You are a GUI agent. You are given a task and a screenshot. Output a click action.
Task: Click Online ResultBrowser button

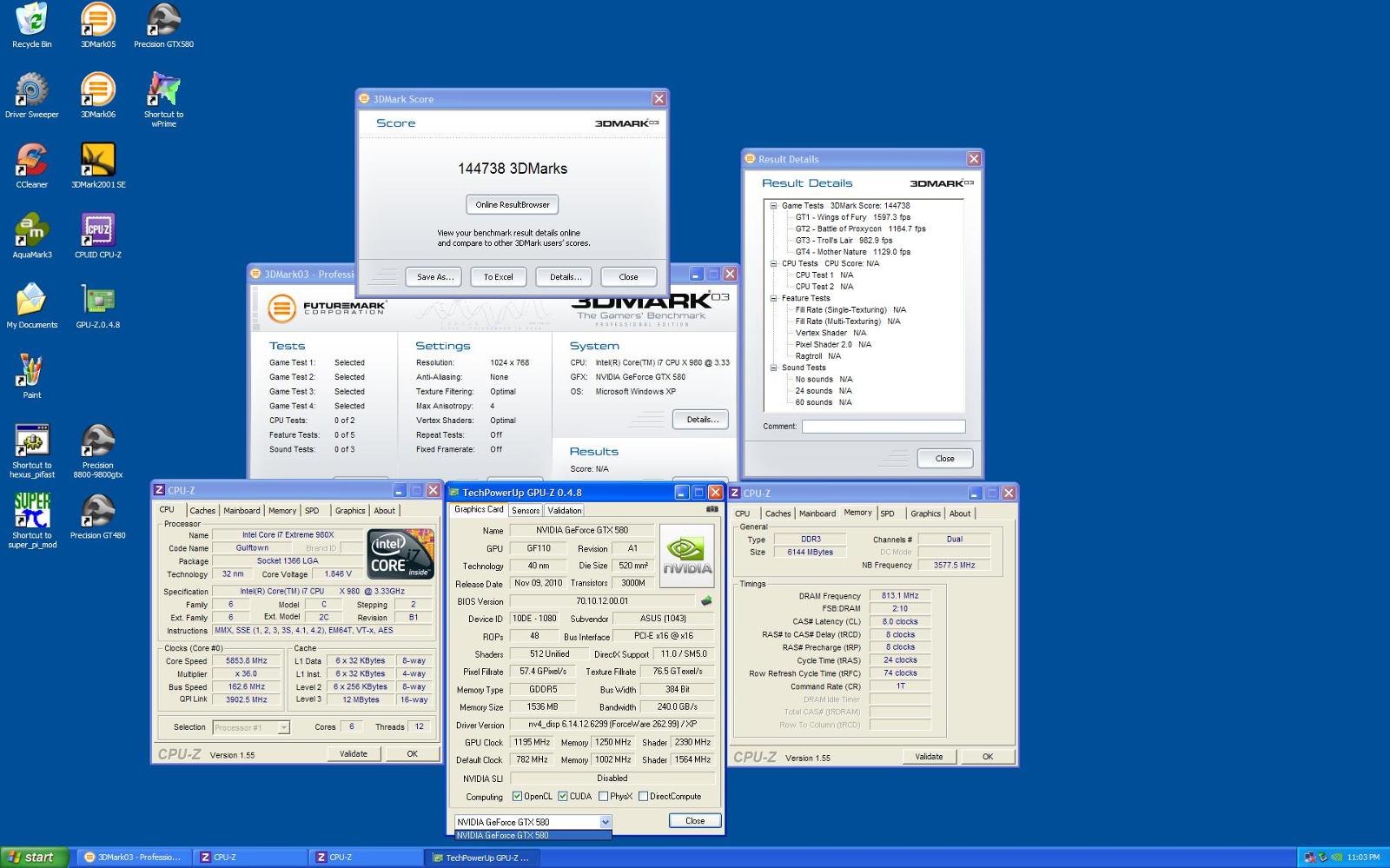(x=513, y=205)
